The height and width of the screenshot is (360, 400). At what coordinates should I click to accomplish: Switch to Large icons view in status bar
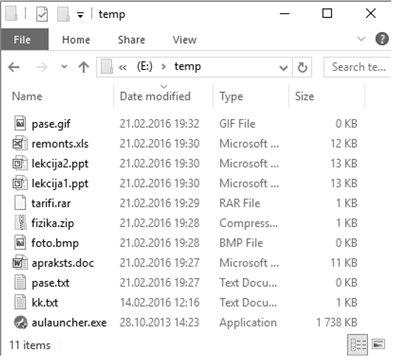tap(378, 344)
